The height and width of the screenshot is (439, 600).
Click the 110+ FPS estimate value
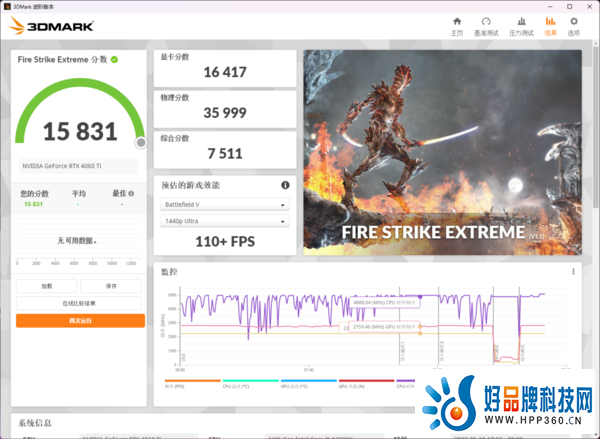pos(225,242)
